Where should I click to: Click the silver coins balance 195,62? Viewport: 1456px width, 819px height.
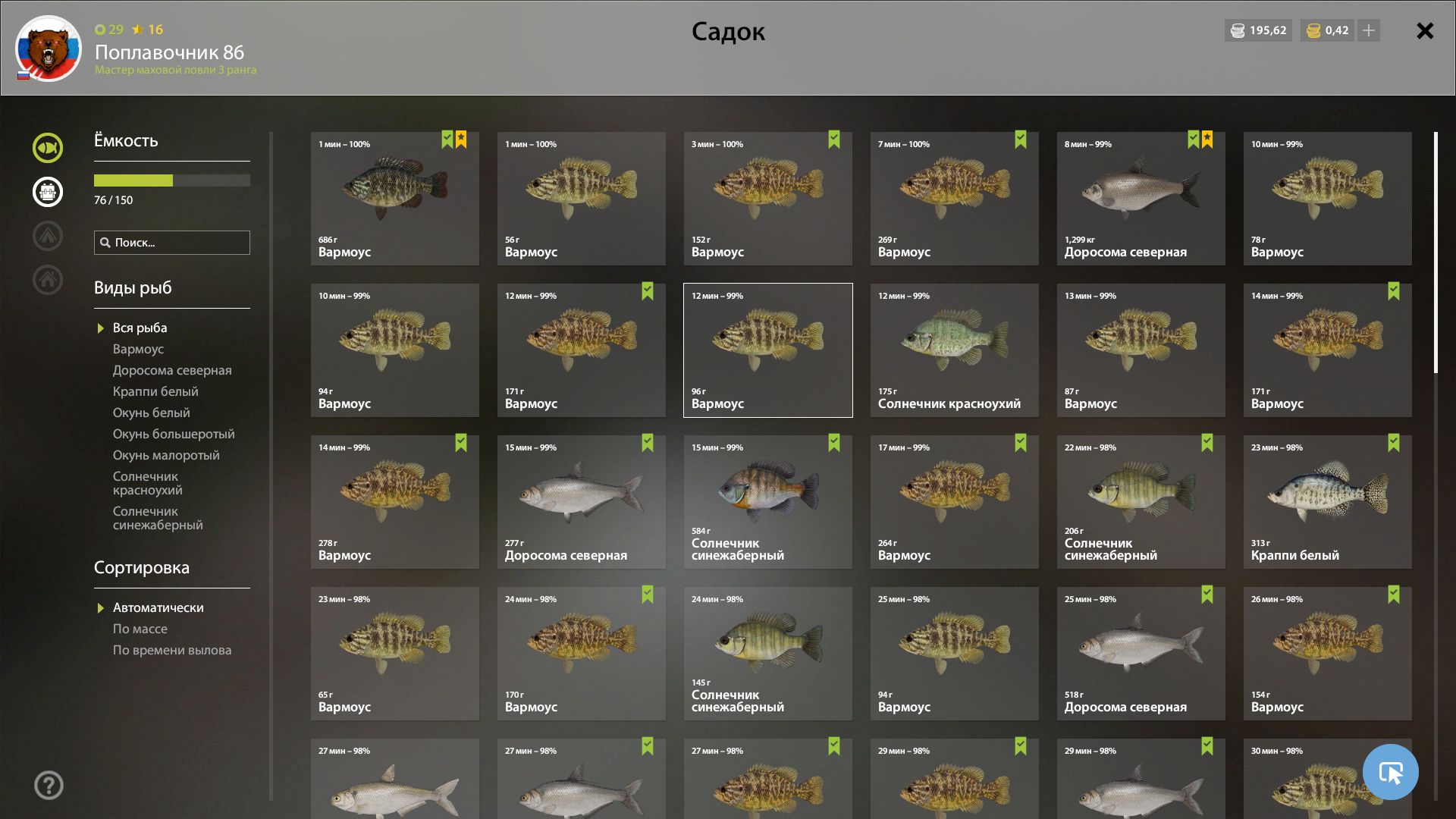click(1258, 30)
